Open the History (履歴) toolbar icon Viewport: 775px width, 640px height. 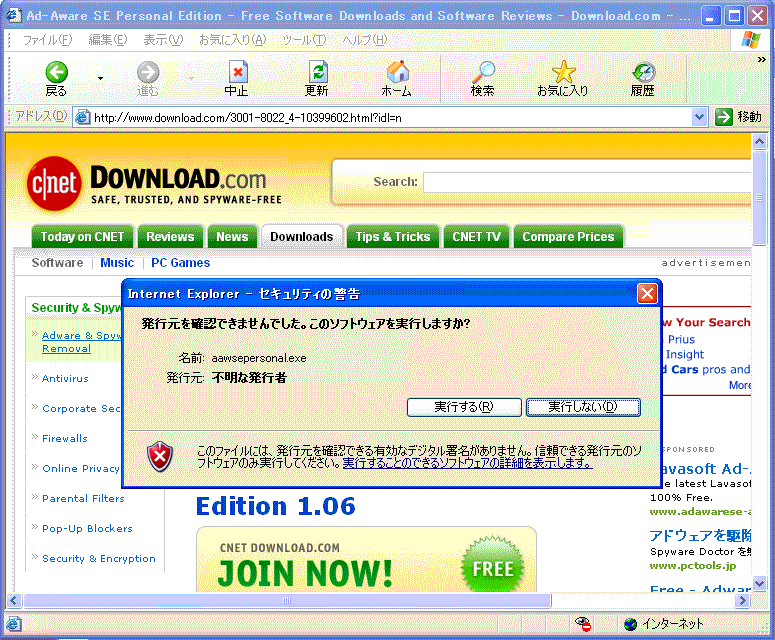pos(644,73)
